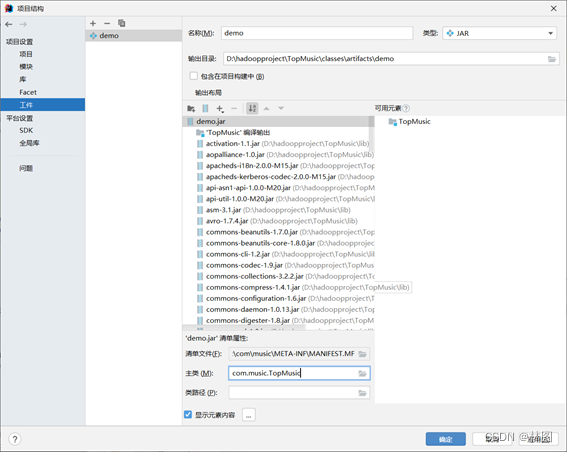Select the demo artifact in list
This screenshot has height=452, width=567.
[x=133, y=36]
